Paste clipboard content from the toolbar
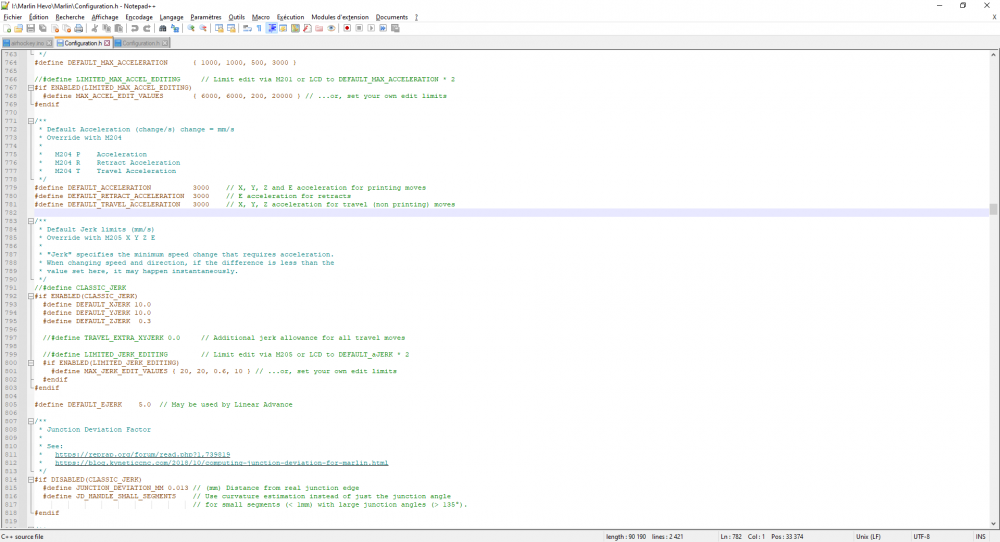This screenshot has width=1000, height=542. point(119,28)
